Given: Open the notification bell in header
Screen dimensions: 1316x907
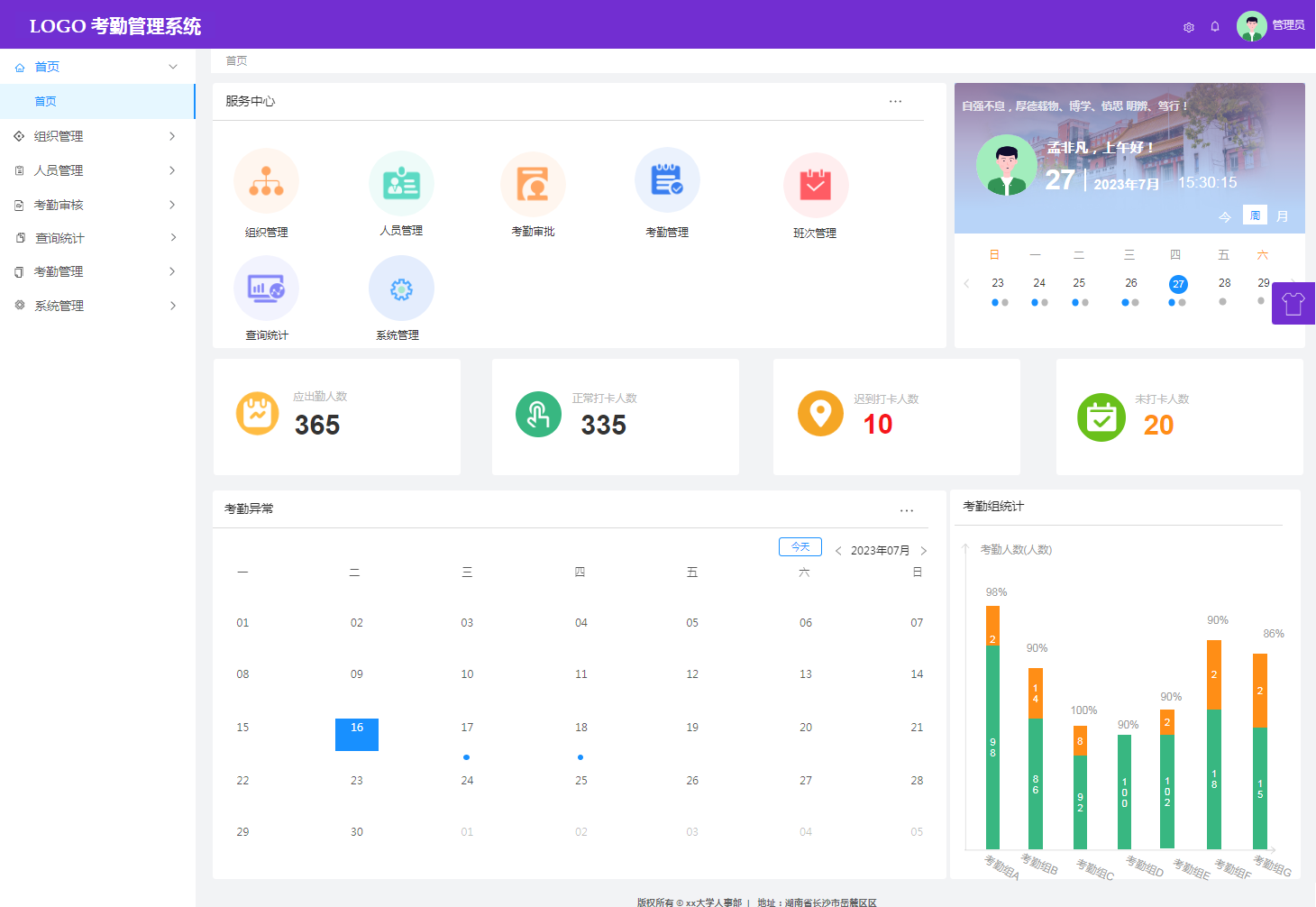Looking at the screenshot, I should pyautogui.click(x=1215, y=26).
